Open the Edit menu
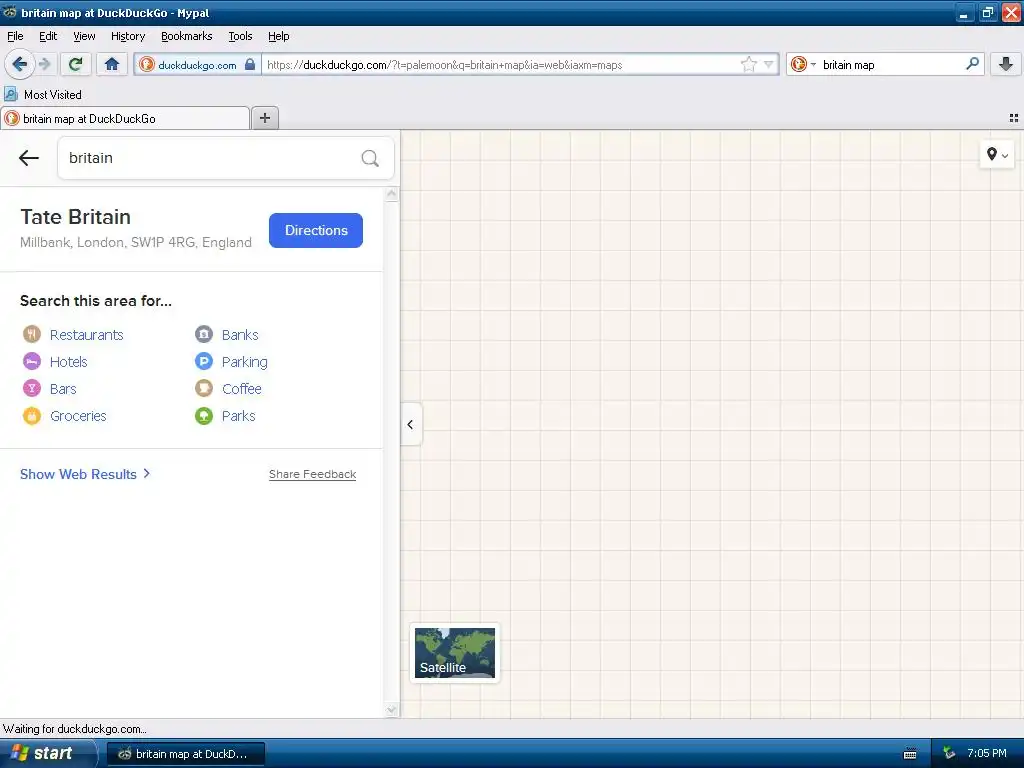1024x768 pixels. [48, 36]
